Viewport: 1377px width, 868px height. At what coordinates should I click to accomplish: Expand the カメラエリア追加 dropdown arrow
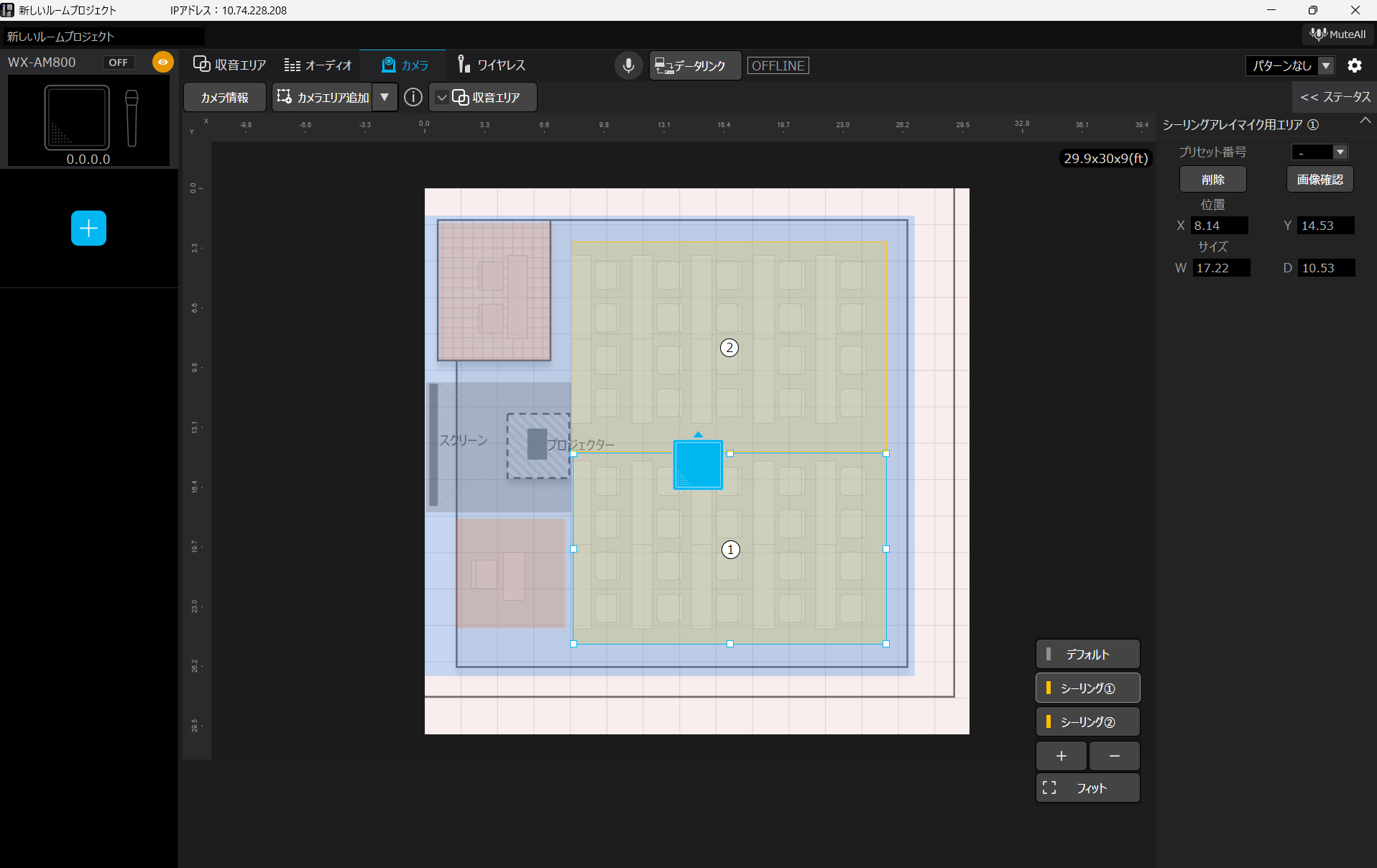(x=384, y=97)
